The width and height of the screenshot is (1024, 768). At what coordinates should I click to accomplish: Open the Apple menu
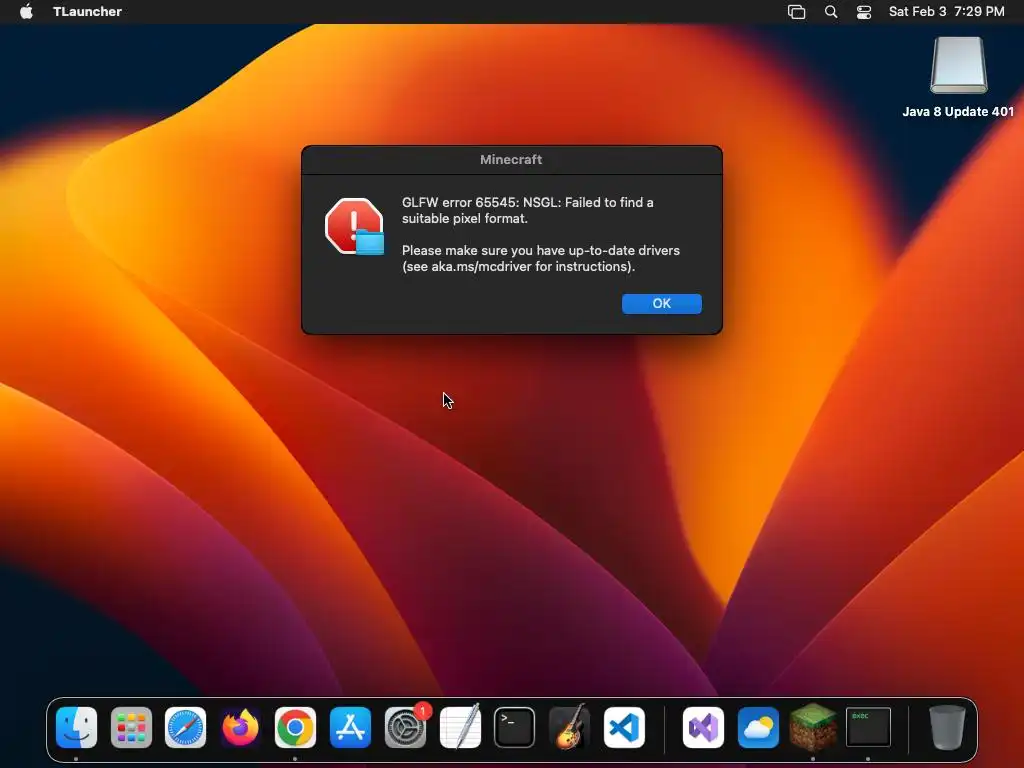coord(26,12)
